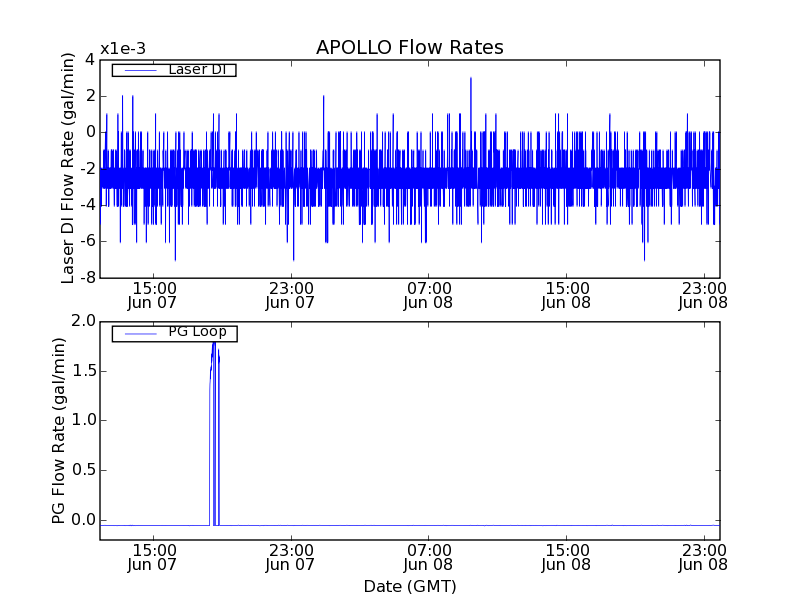800x600 pixels.
Task: Click the tallest Laser DI spike reaching 3
Action: coord(470,79)
